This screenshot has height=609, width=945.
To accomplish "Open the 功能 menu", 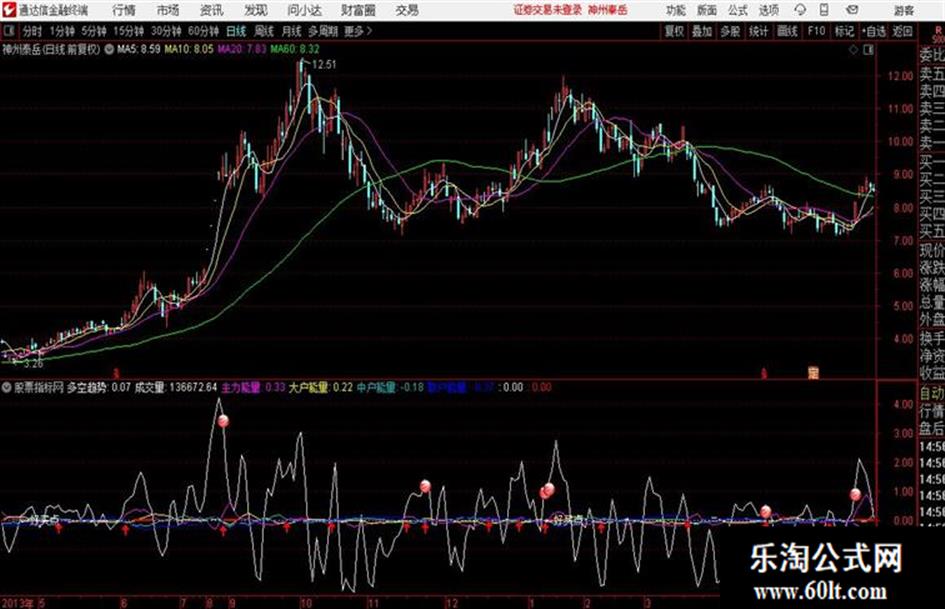I will 676,10.
